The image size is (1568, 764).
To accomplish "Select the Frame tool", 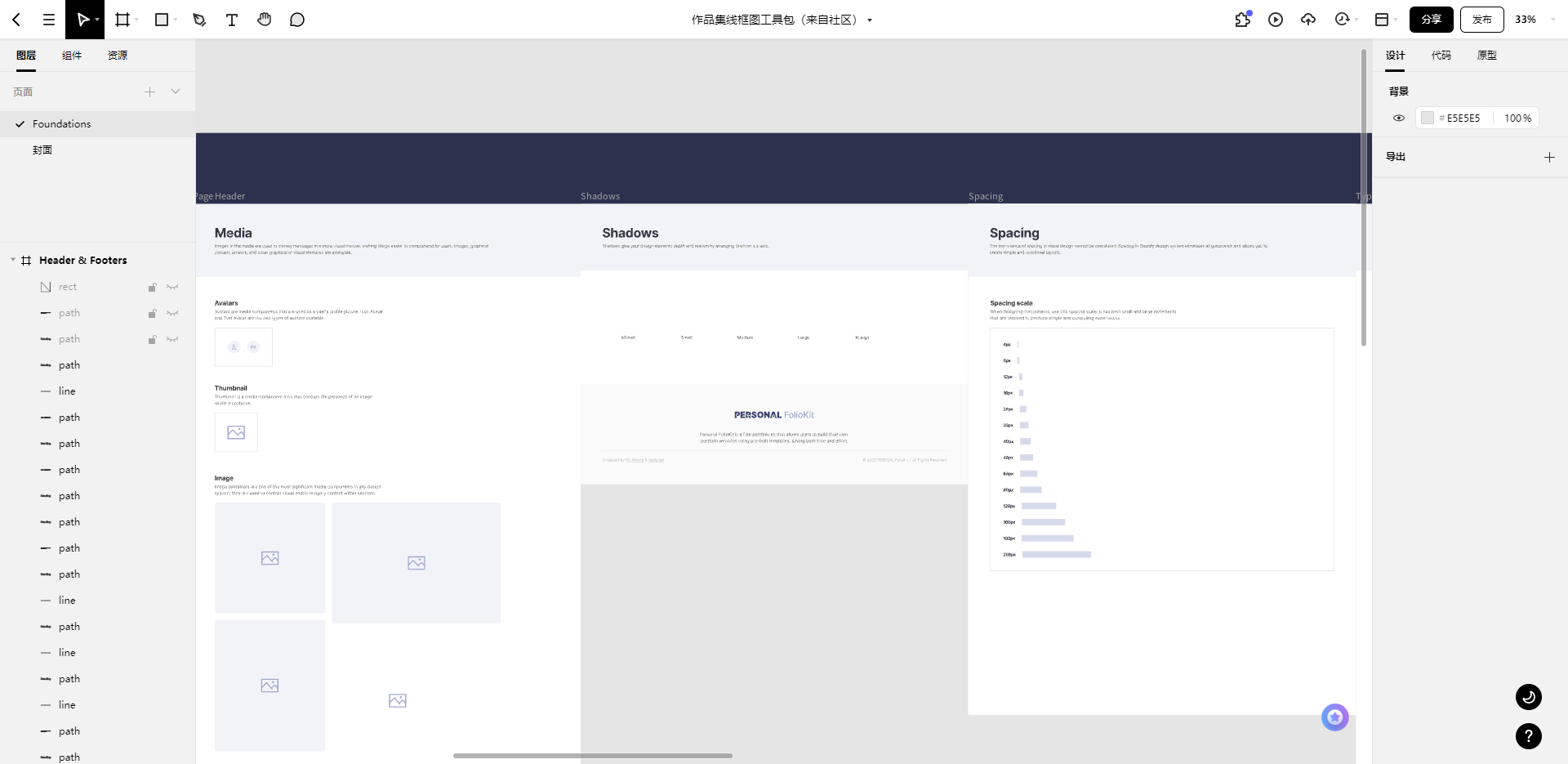I will (x=122, y=20).
